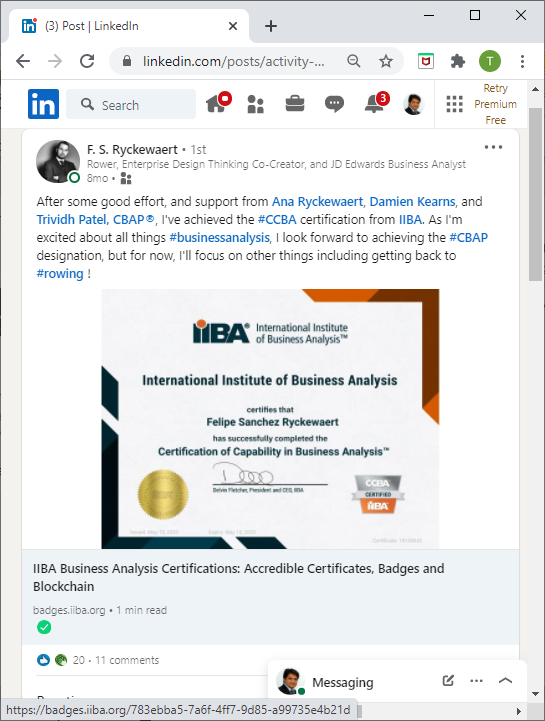Click Retry Premium Free link
The width and height of the screenshot is (545, 721).
point(495,104)
